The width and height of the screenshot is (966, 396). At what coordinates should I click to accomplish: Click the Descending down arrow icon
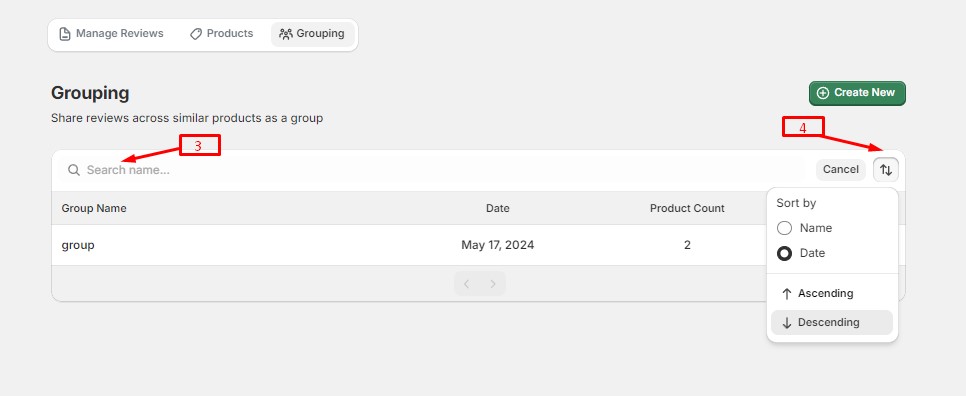pyautogui.click(x=786, y=323)
